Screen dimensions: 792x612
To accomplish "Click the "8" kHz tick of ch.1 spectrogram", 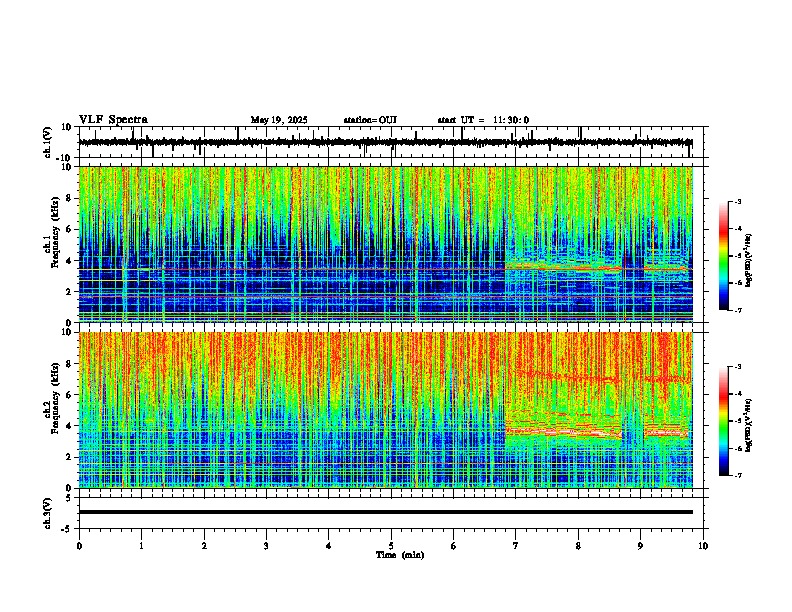I will pos(71,198).
